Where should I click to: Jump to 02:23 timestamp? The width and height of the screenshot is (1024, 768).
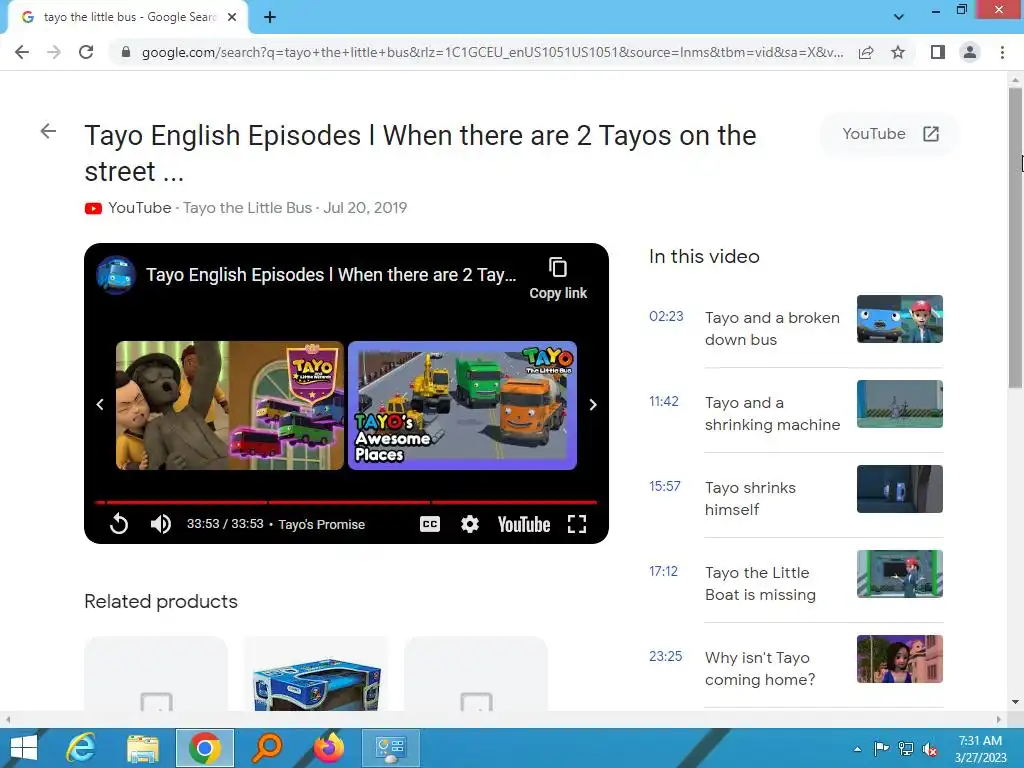point(666,316)
